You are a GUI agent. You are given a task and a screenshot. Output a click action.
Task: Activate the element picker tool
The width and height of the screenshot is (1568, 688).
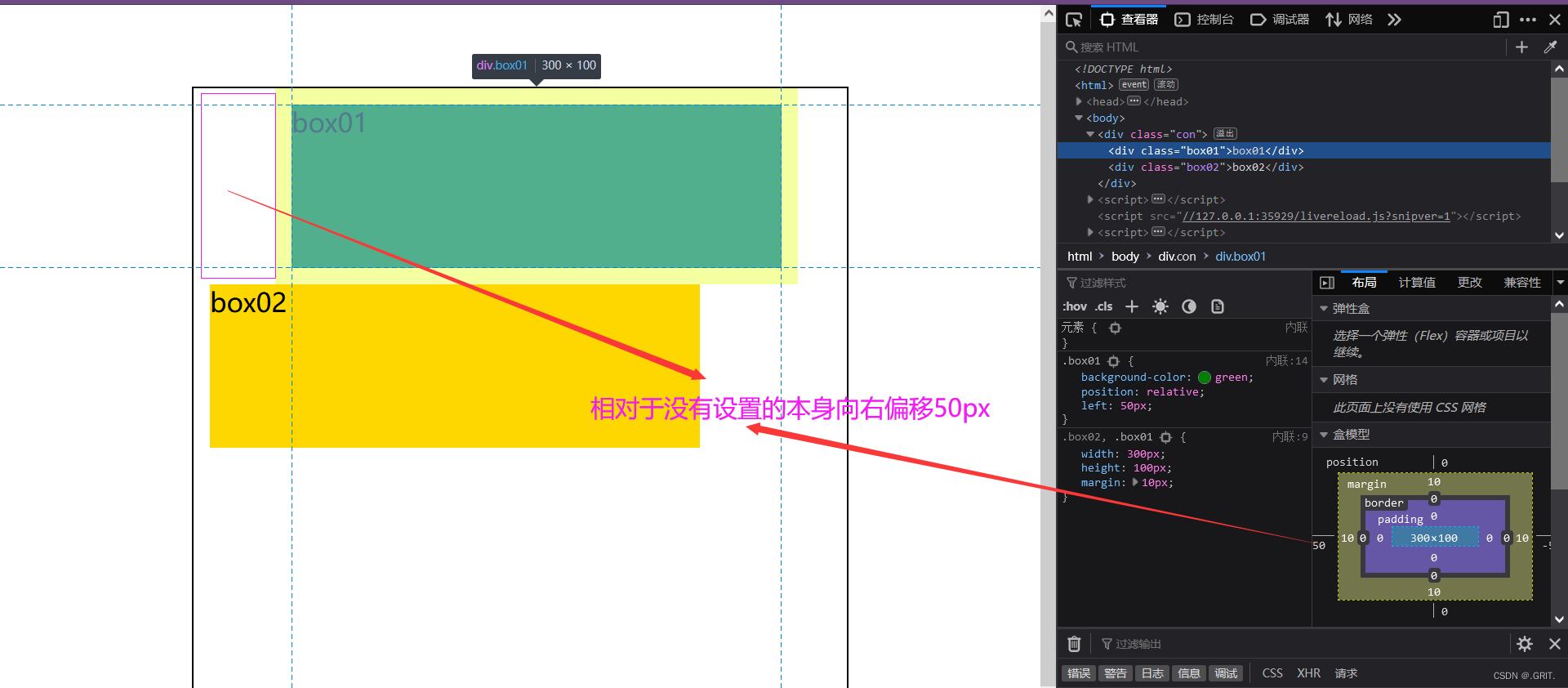click(x=1074, y=20)
